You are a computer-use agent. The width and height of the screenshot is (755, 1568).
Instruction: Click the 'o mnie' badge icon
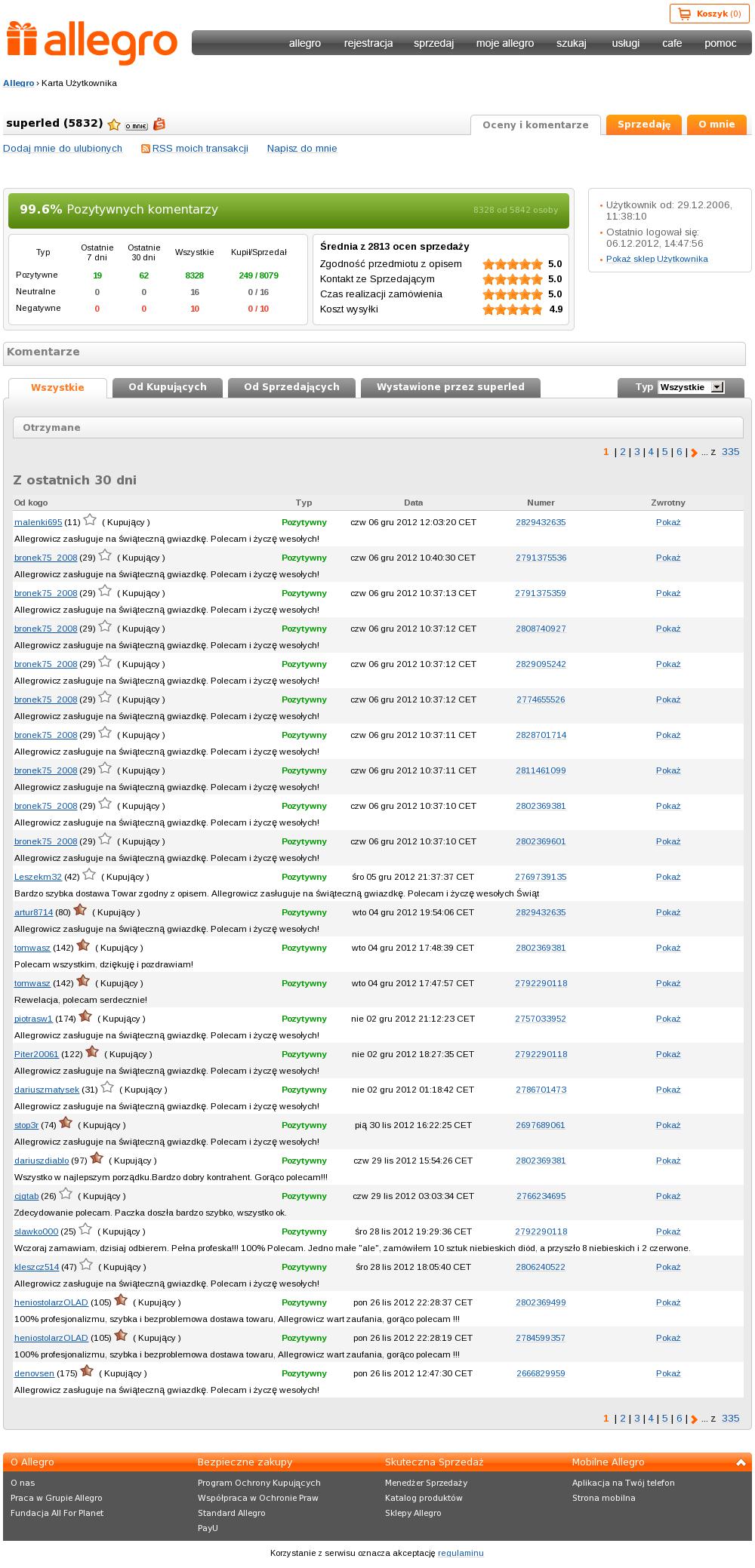click(136, 126)
